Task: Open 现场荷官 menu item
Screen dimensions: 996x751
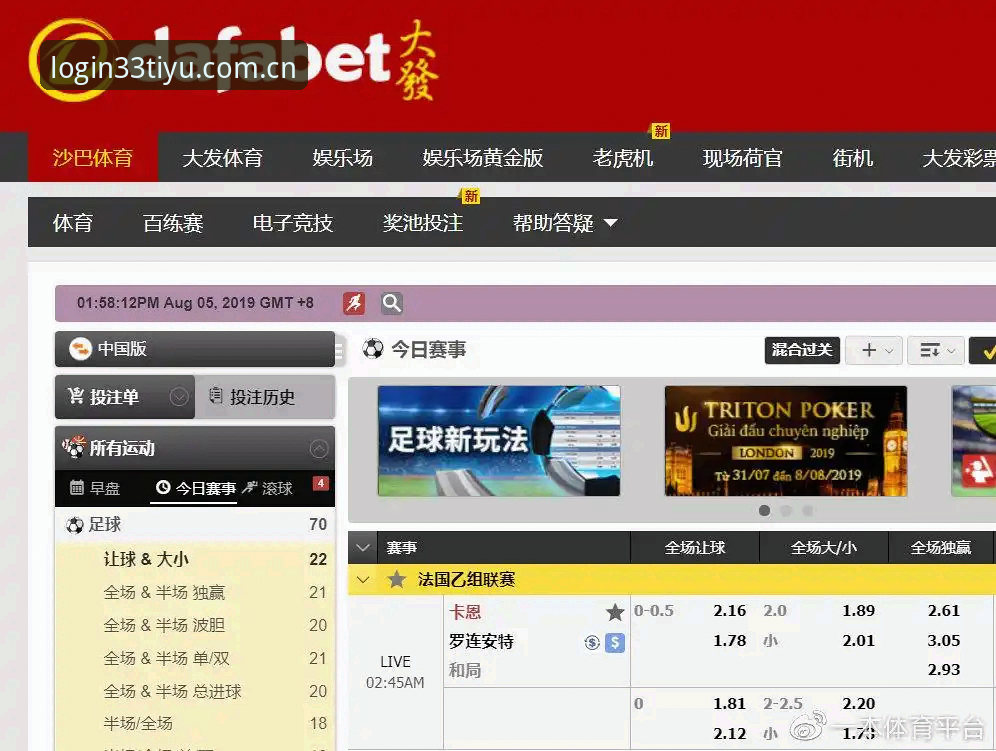Action: (743, 158)
